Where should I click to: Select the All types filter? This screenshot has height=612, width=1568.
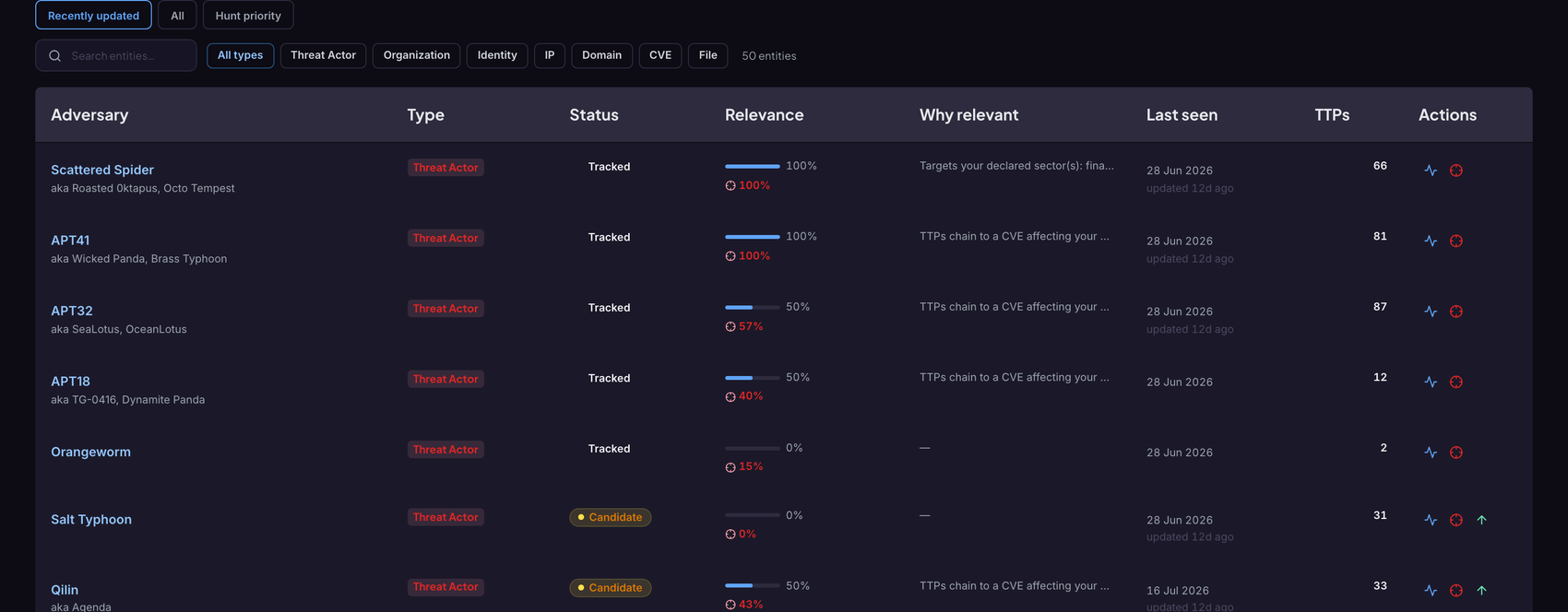(x=240, y=55)
